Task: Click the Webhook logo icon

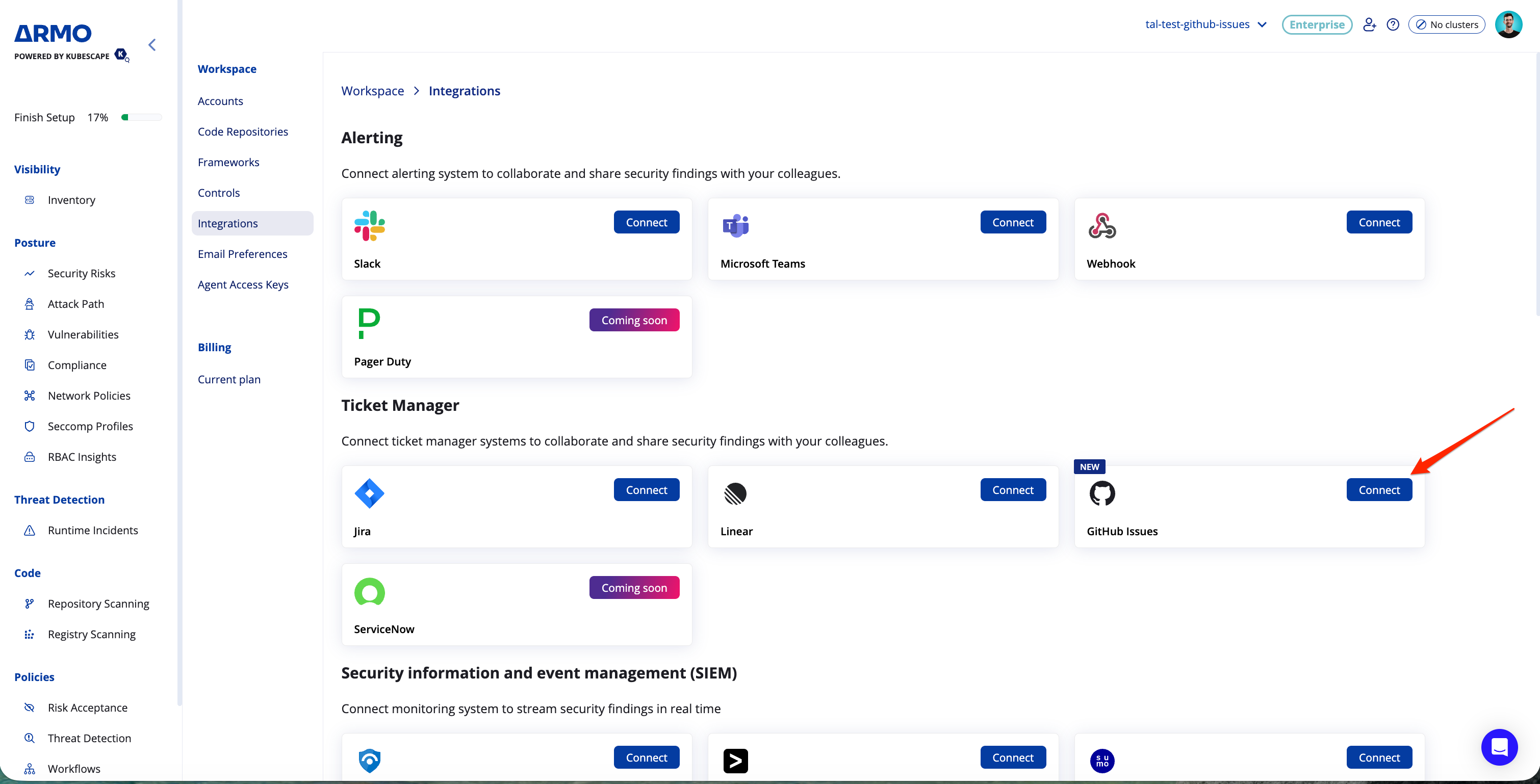Action: point(1102,226)
